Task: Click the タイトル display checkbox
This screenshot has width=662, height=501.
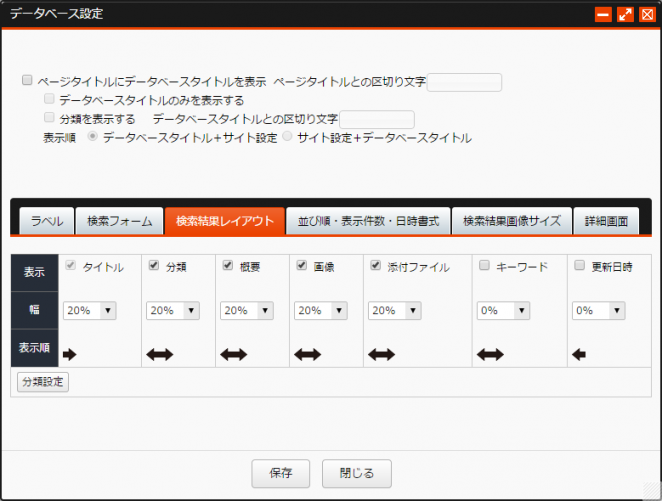Action: [71, 265]
